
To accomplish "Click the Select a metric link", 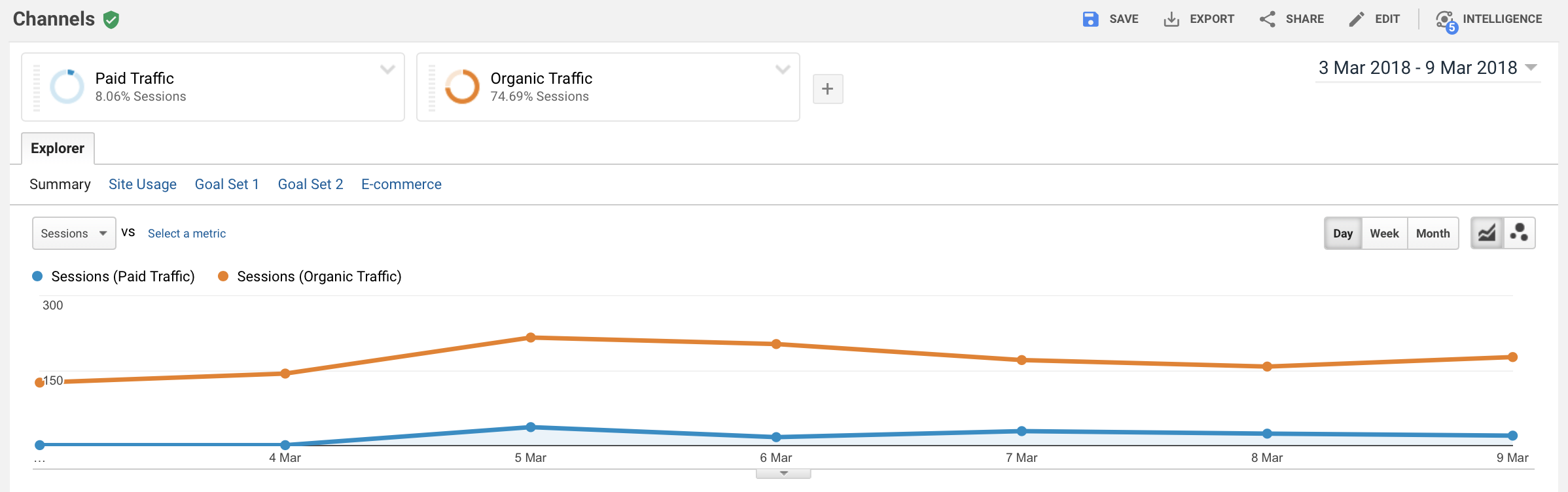I will point(187,233).
